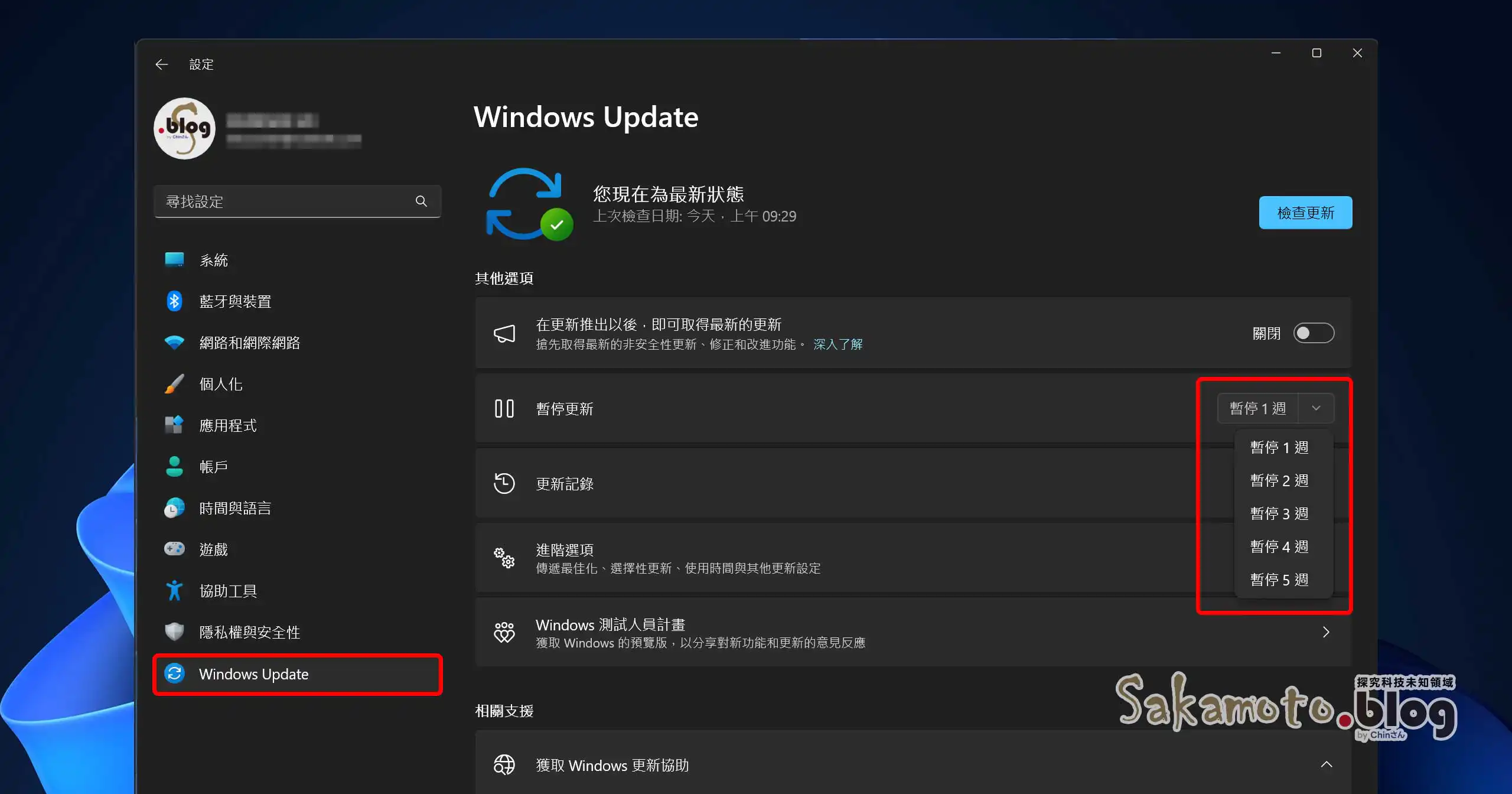Screen dimensions: 1512x794
Task: Choose 暫停 3 週 pause option
Action: 1279,513
